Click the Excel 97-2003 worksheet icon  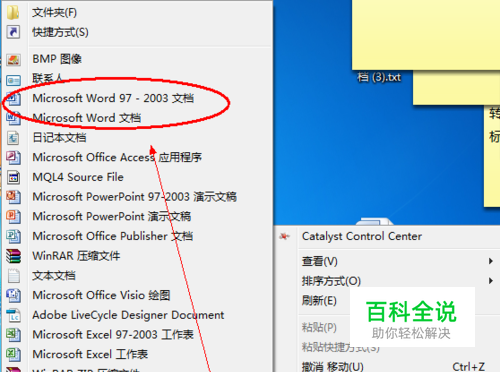pyautogui.click(x=13, y=334)
